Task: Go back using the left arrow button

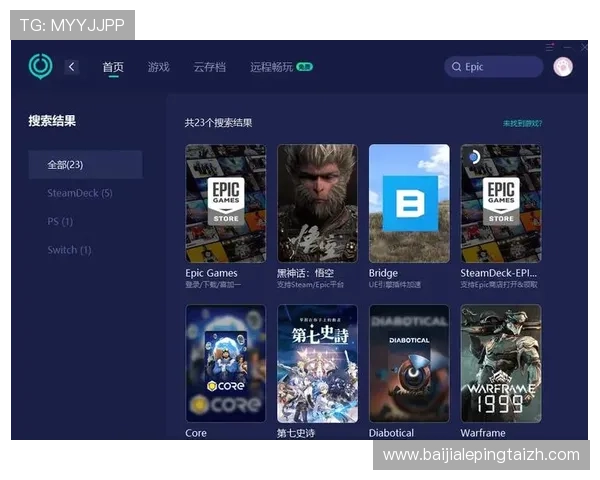Action: [x=71, y=67]
